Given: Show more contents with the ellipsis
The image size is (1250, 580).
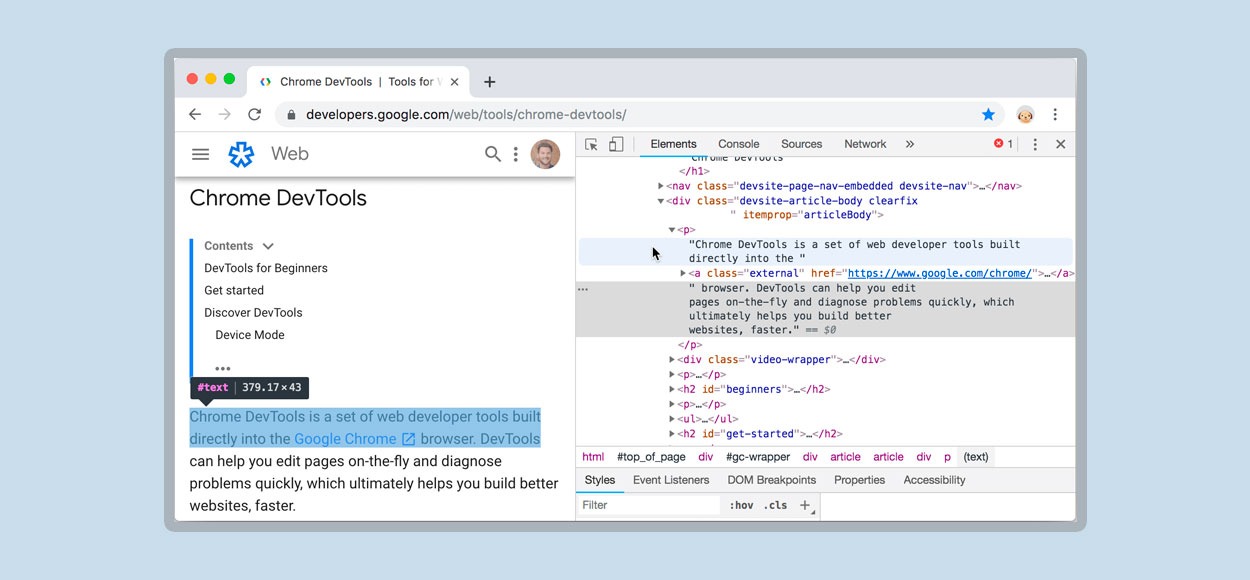Looking at the screenshot, I should click(x=223, y=369).
